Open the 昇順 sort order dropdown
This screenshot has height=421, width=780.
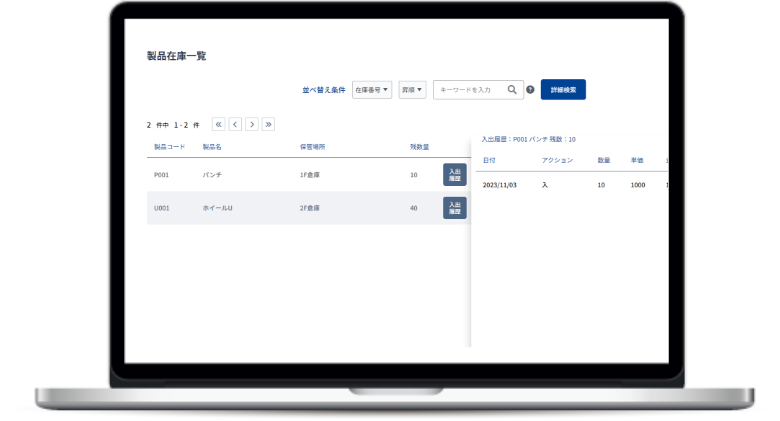click(412, 90)
